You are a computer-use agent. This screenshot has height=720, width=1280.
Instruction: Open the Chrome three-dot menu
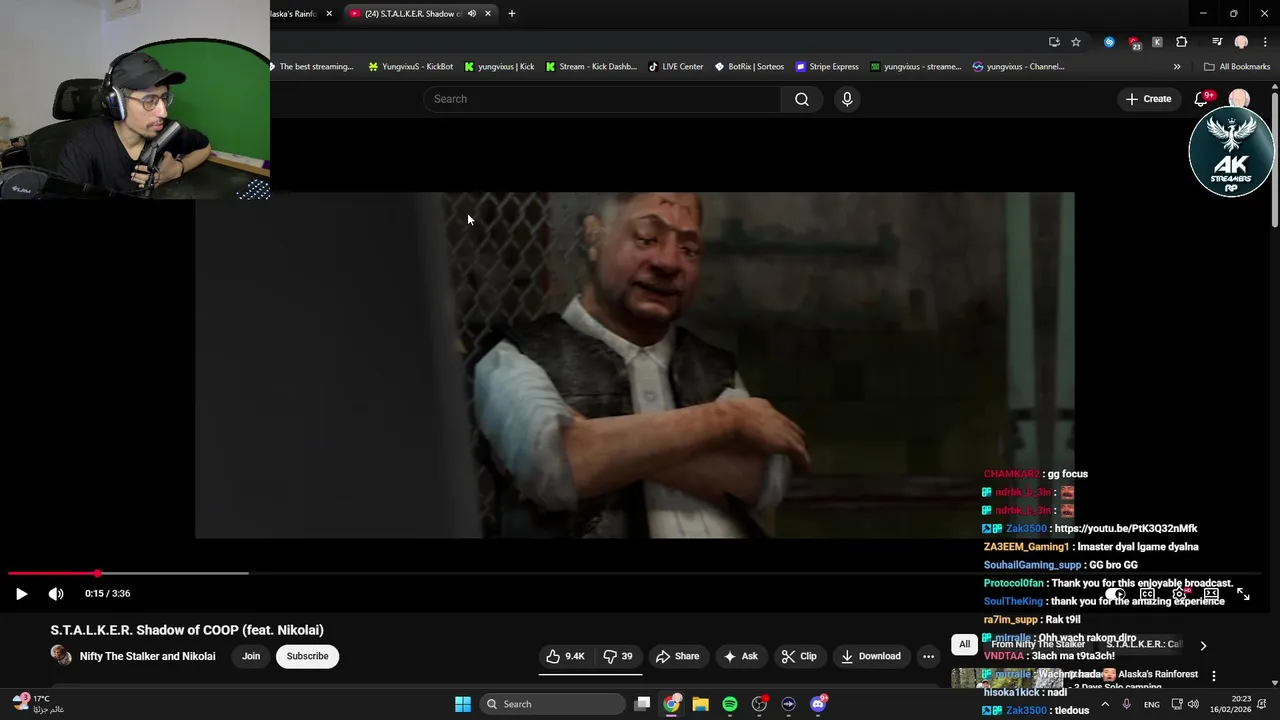[x=1264, y=42]
